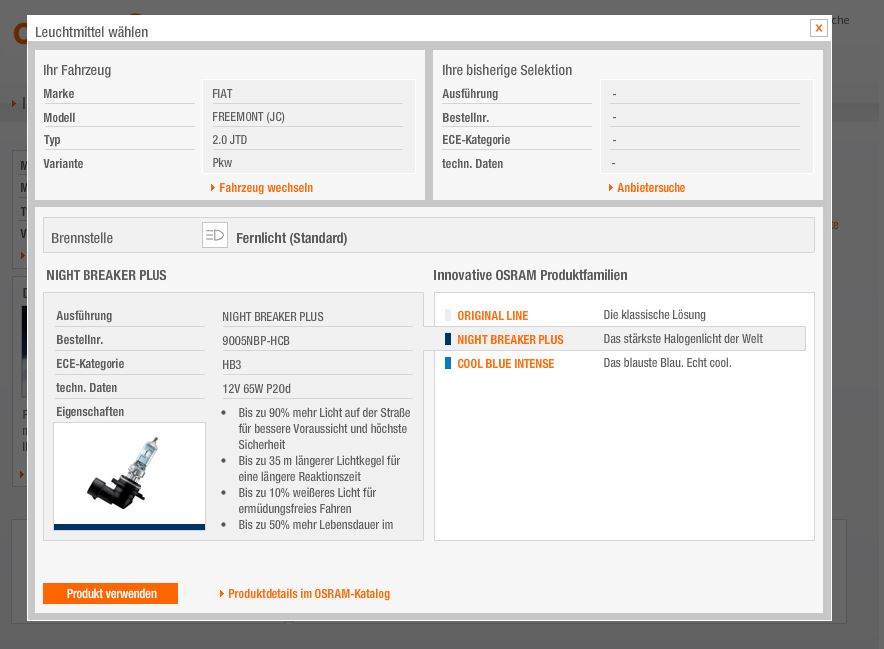Click the FREEMONT (JC) model field
The height and width of the screenshot is (649, 884).
pos(248,117)
